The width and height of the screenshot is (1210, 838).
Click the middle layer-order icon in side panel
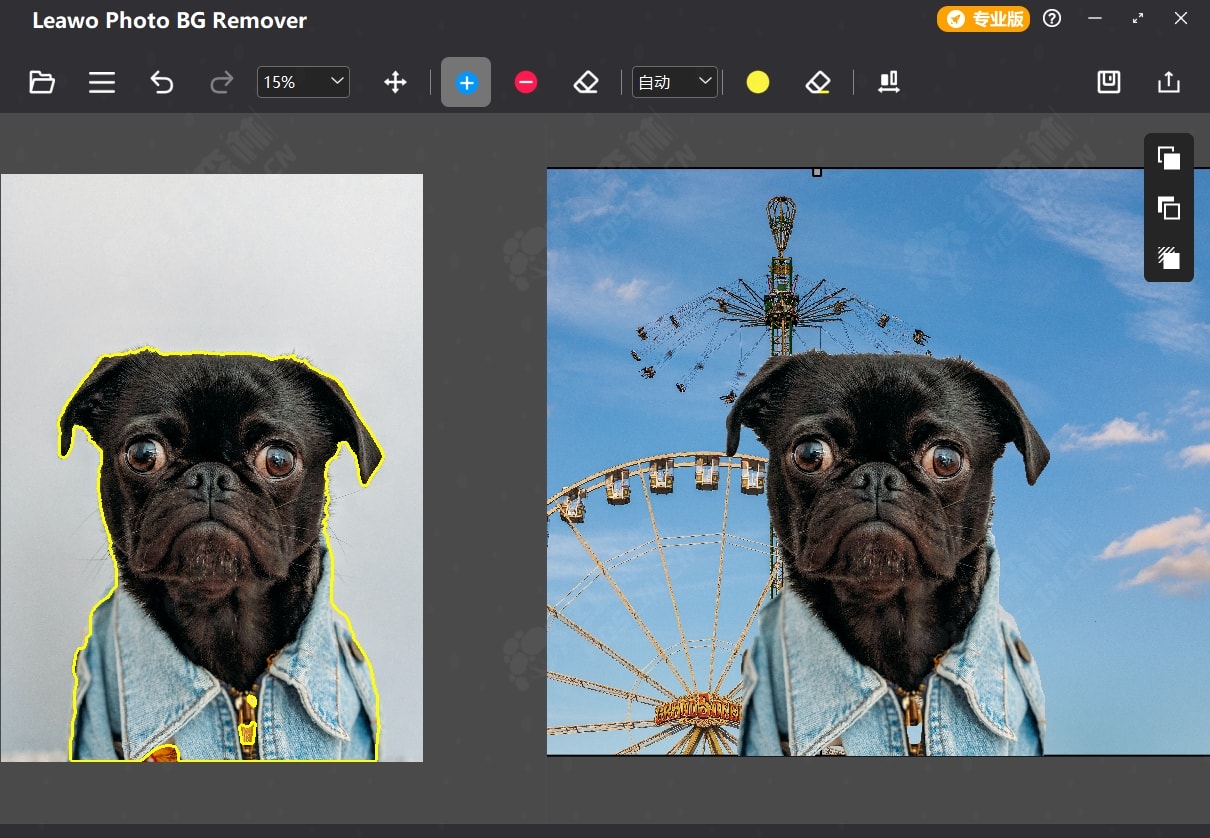[x=1168, y=208]
